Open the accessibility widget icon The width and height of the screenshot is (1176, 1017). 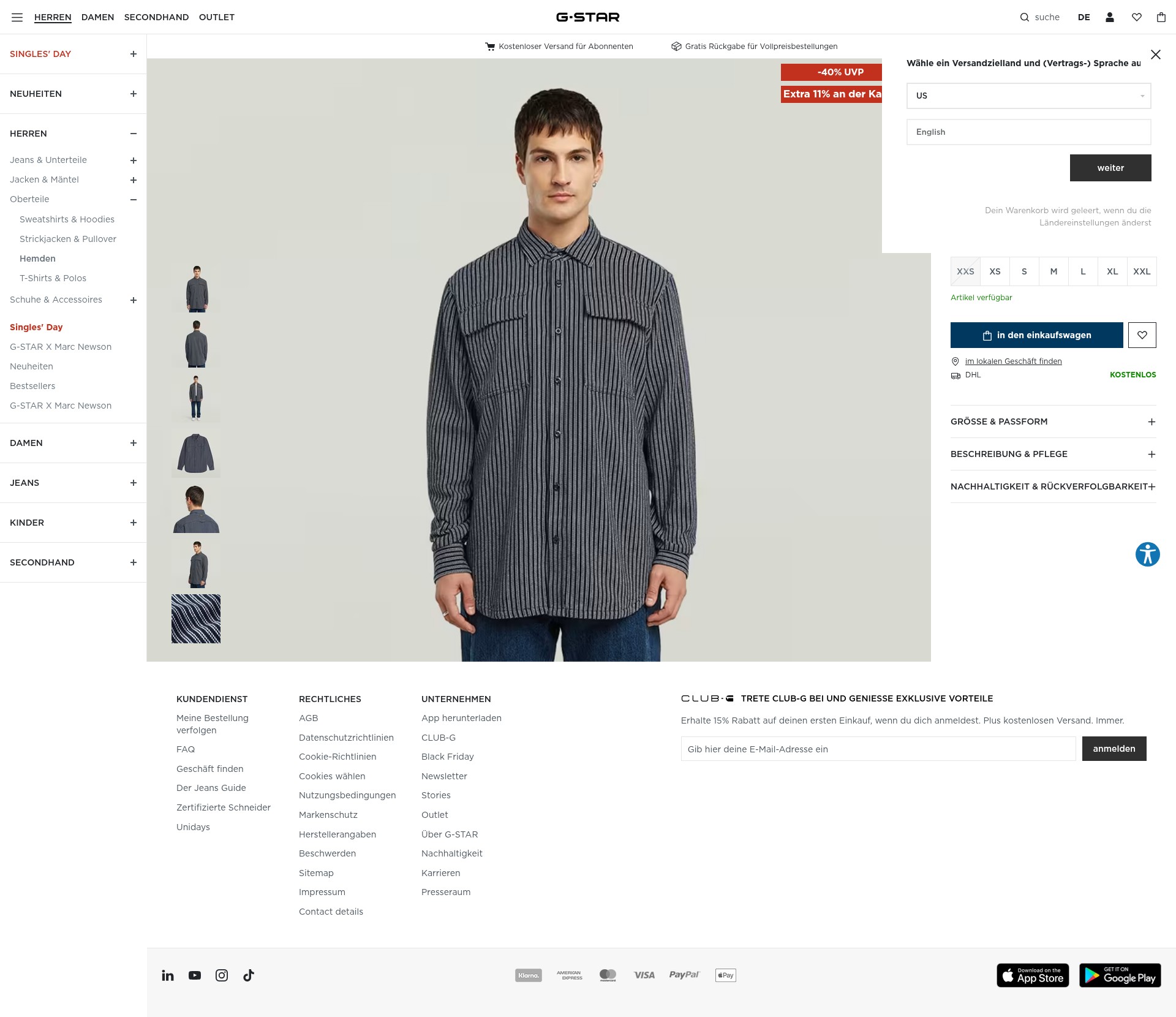(1147, 554)
